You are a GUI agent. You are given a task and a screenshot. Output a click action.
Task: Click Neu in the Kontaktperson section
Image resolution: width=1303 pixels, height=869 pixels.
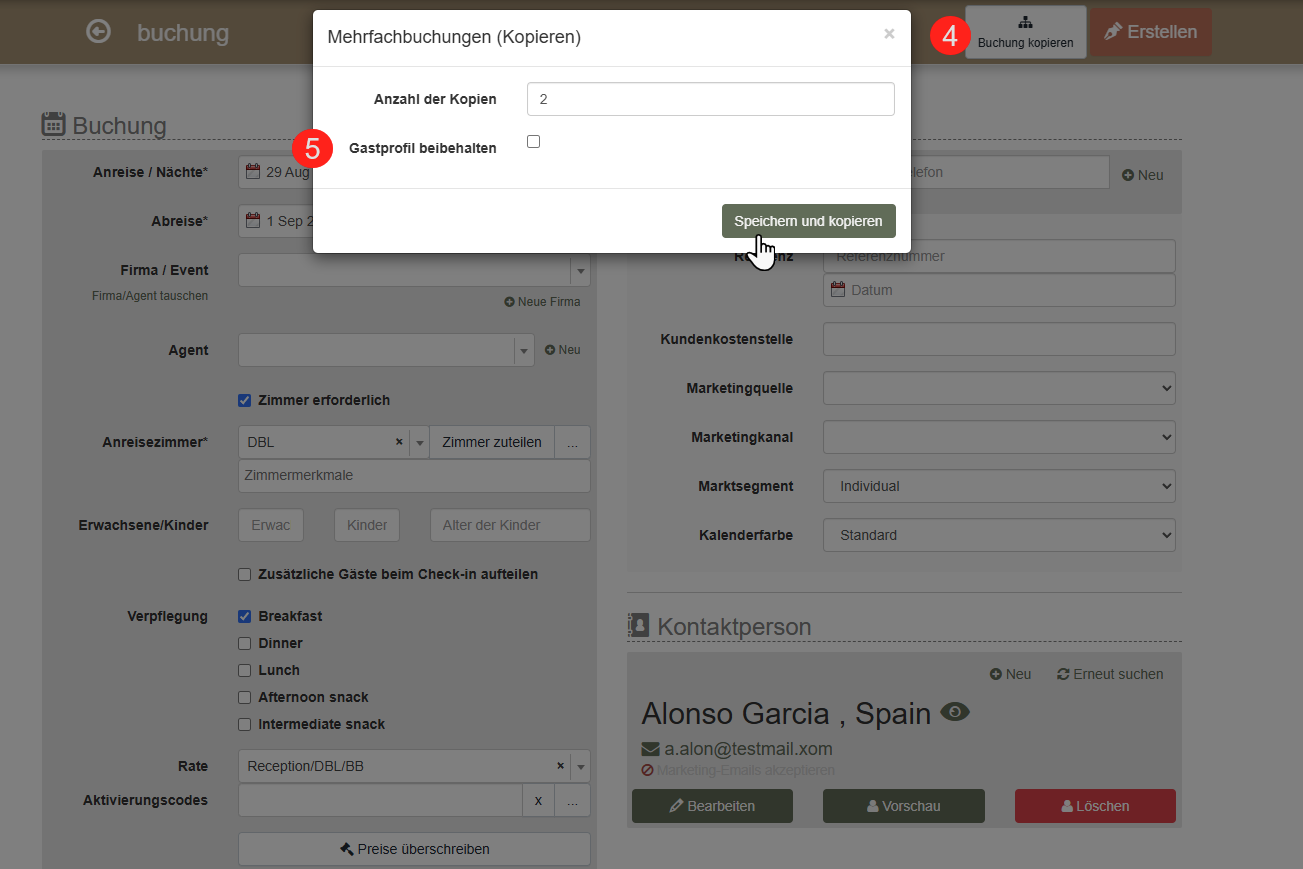pos(1011,674)
